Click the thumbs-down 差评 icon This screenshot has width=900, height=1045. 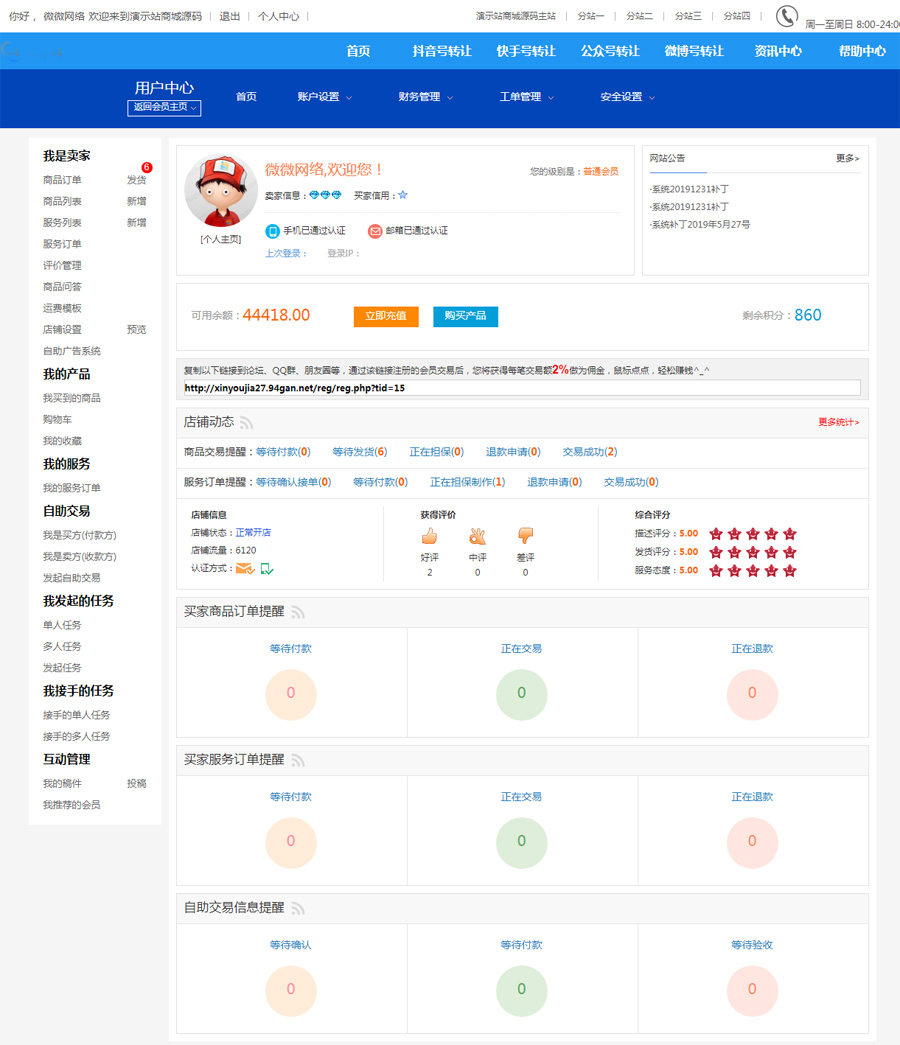pyautogui.click(x=525, y=536)
